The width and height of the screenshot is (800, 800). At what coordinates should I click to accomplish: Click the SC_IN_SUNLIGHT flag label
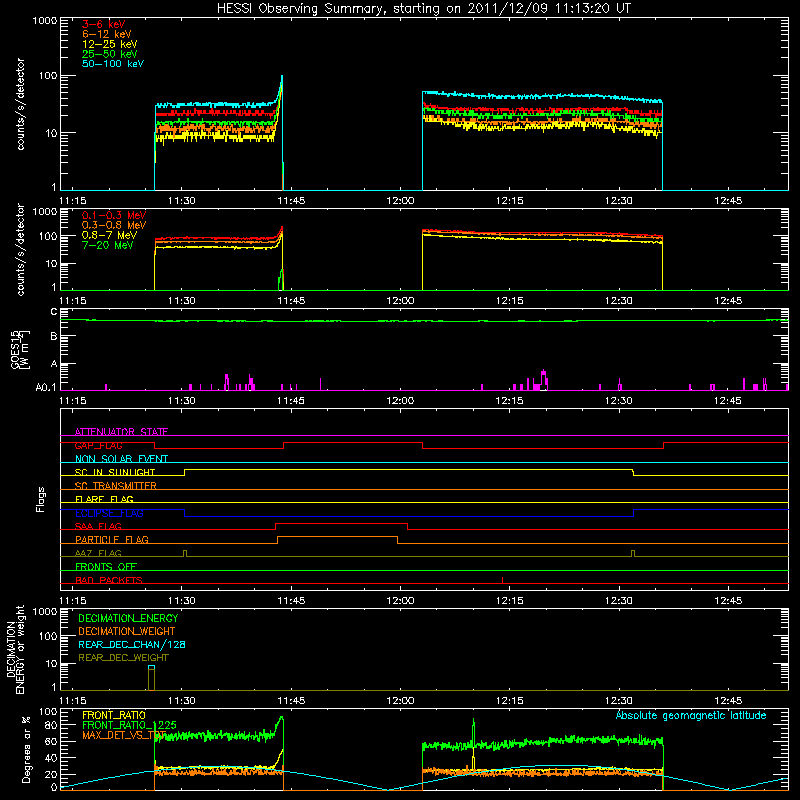(x=115, y=472)
